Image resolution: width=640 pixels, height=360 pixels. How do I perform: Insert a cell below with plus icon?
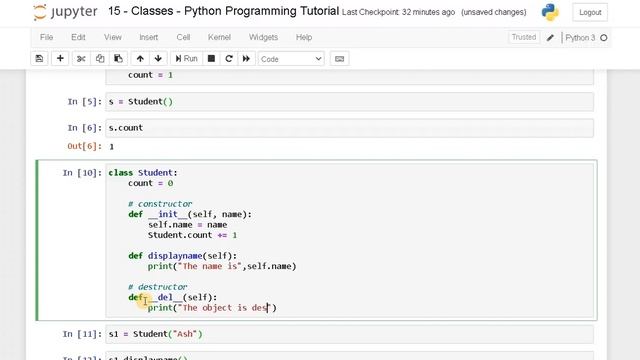60,59
